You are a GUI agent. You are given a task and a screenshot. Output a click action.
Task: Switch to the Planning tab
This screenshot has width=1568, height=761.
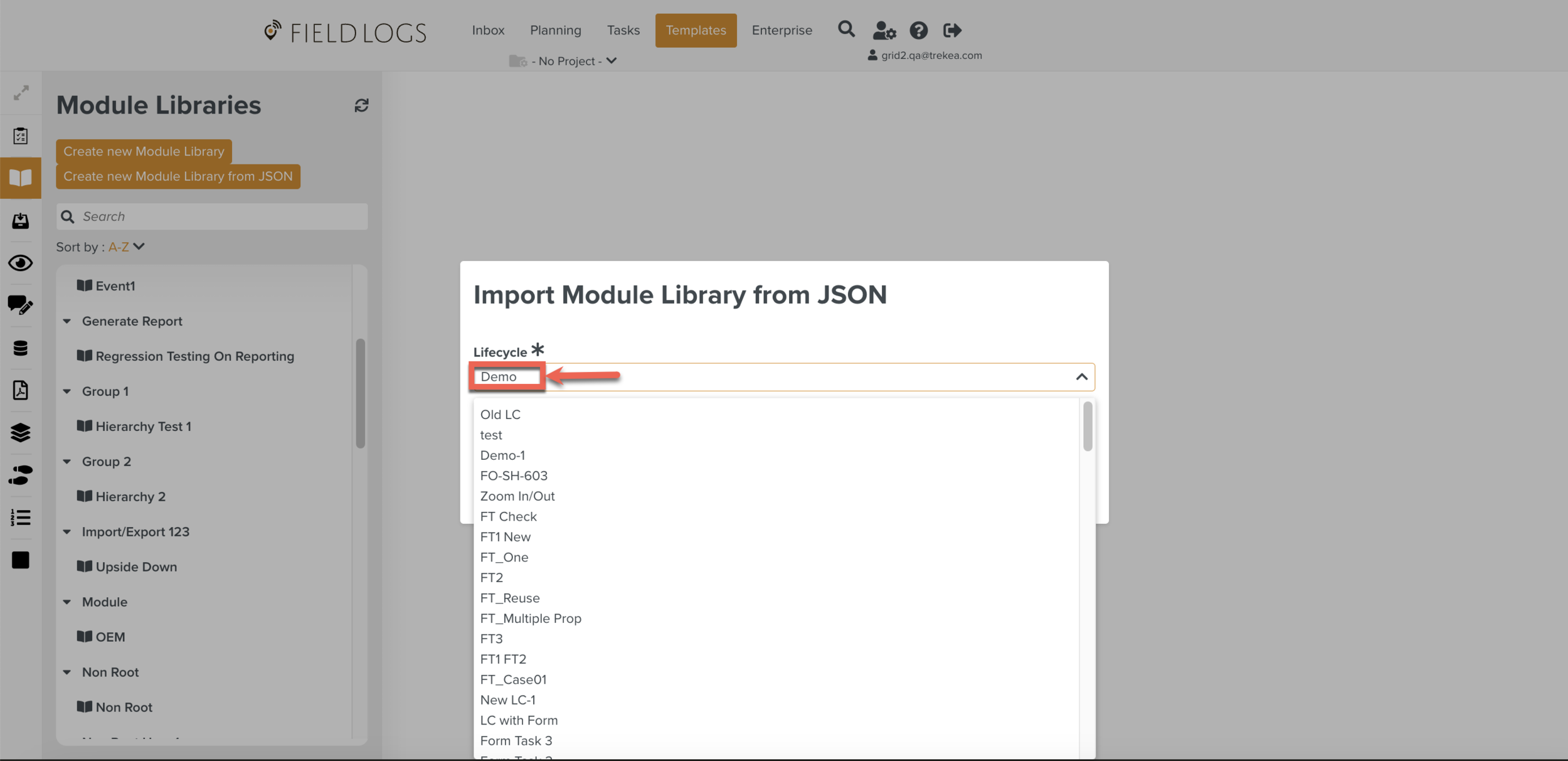click(555, 30)
